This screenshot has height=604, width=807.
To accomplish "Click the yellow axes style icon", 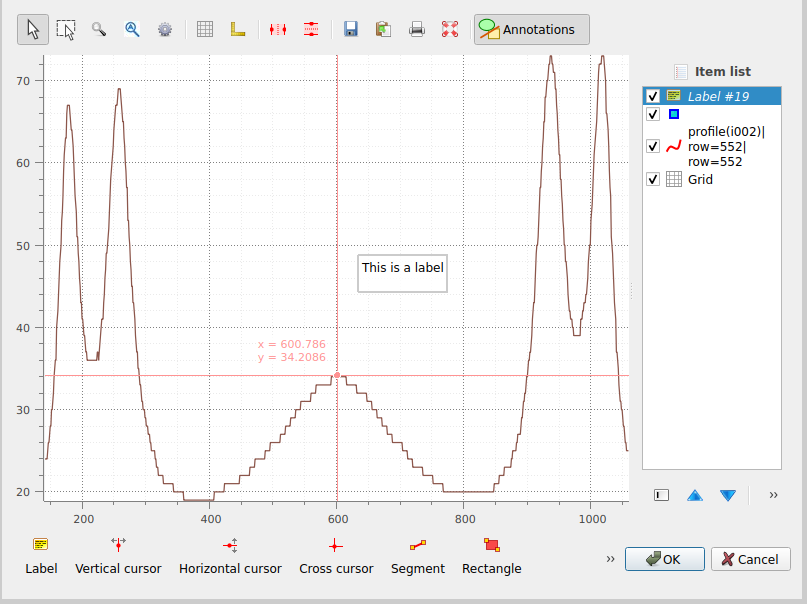I will [238, 29].
